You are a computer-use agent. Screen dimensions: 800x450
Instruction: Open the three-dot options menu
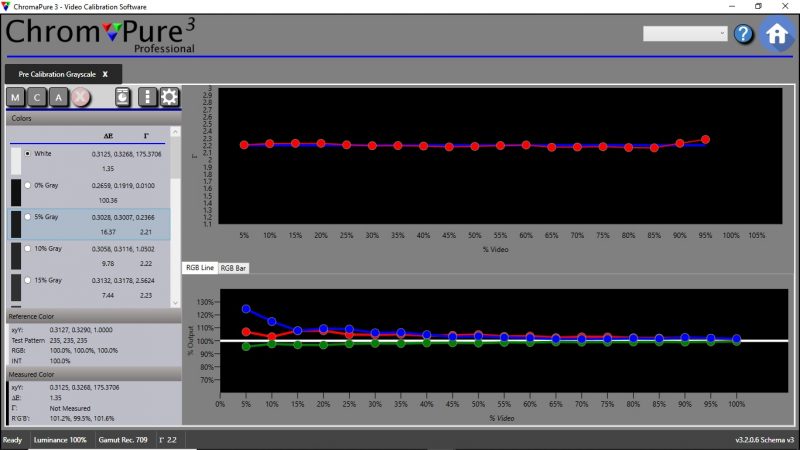coord(148,97)
